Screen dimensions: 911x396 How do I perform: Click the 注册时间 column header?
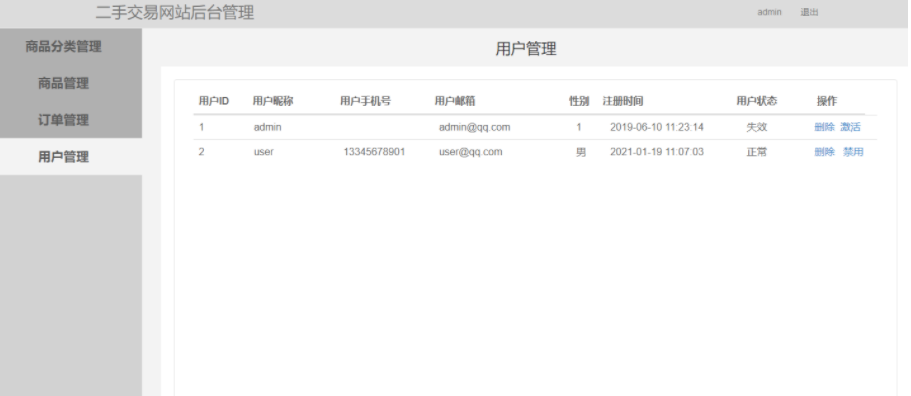click(623, 101)
